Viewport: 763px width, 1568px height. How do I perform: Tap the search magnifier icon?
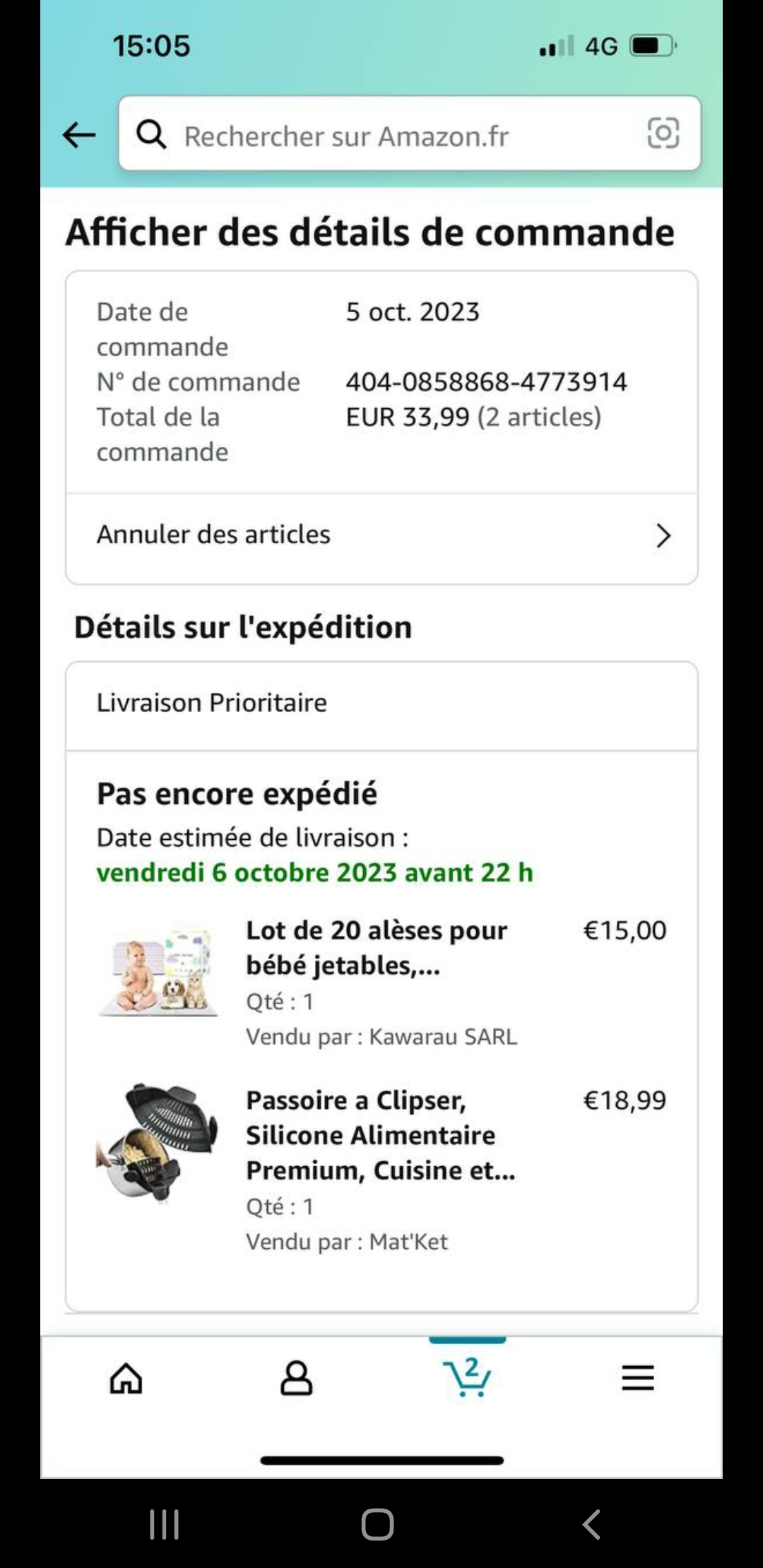coord(151,134)
